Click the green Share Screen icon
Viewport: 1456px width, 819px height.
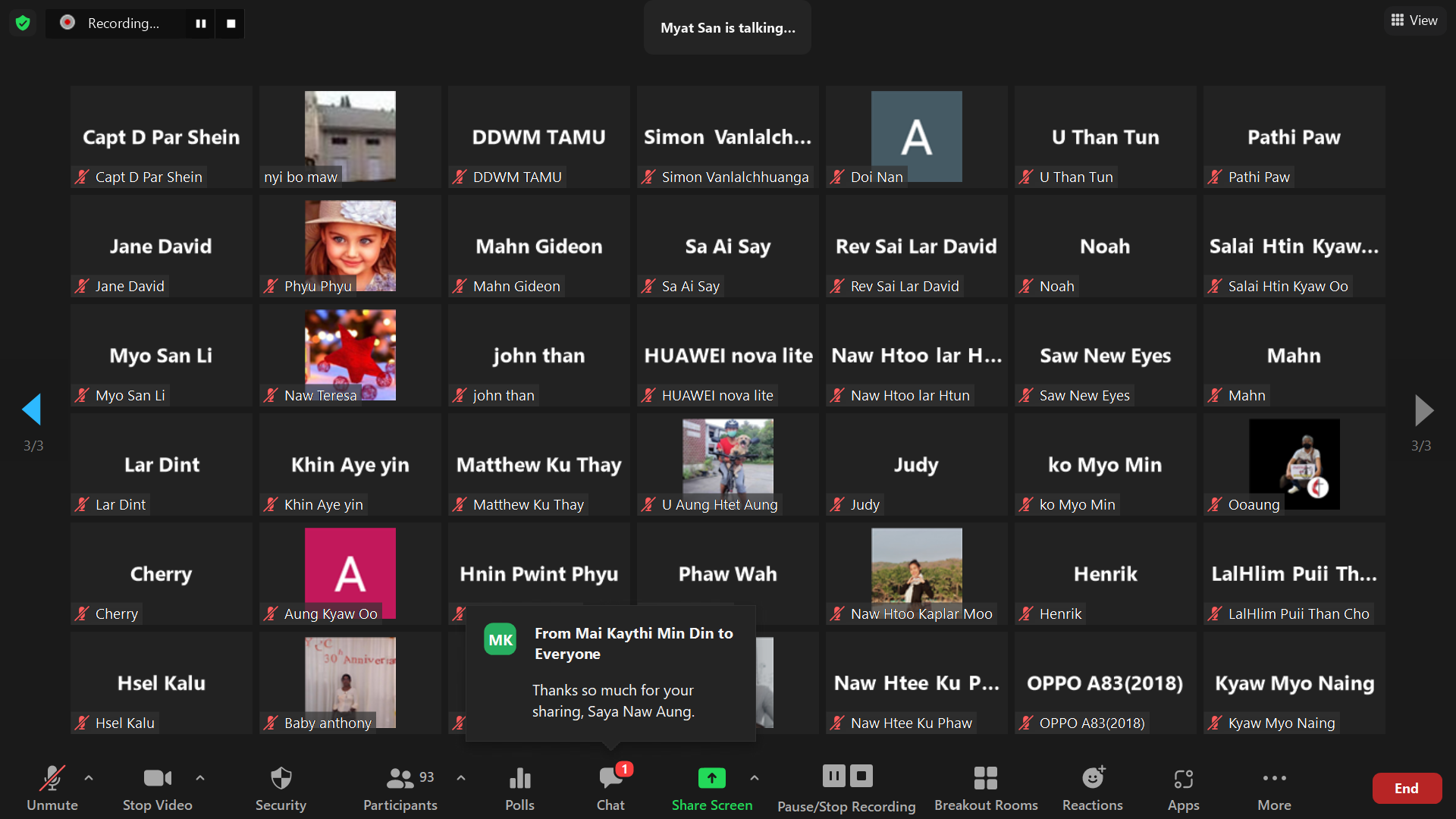click(x=711, y=779)
